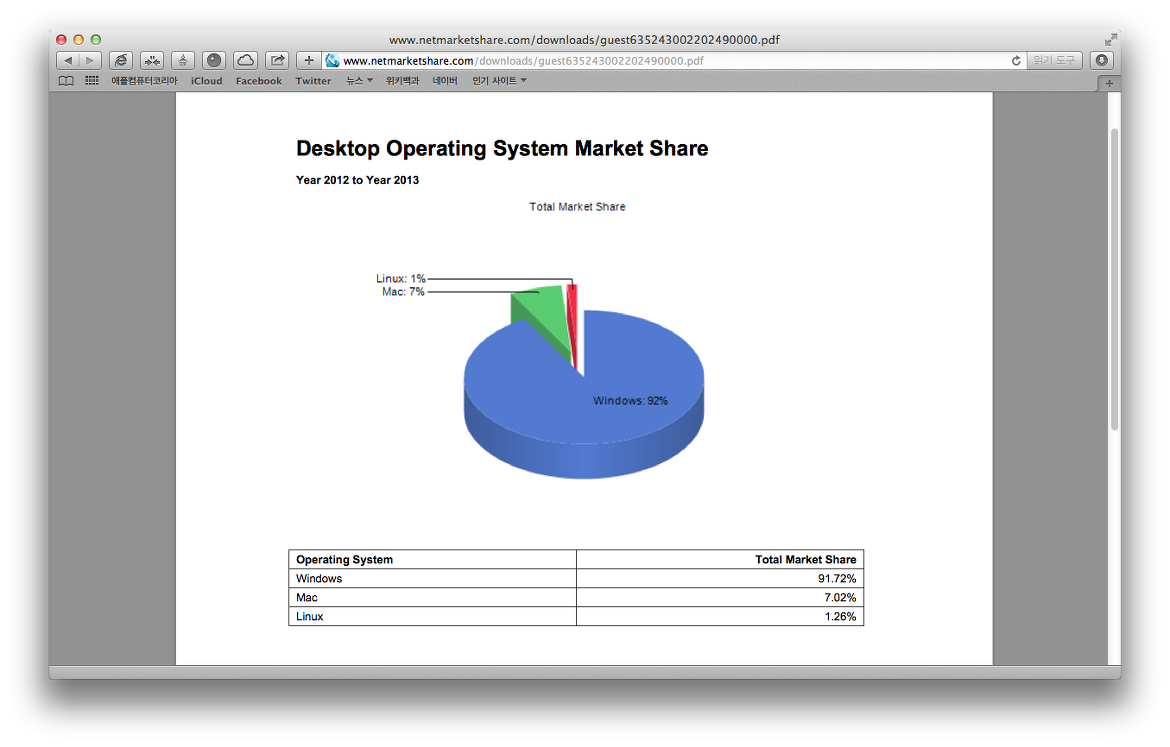Open a new tab with plus button
Viewport: 1170px width, 747px height.
[x=1109, y=83]
